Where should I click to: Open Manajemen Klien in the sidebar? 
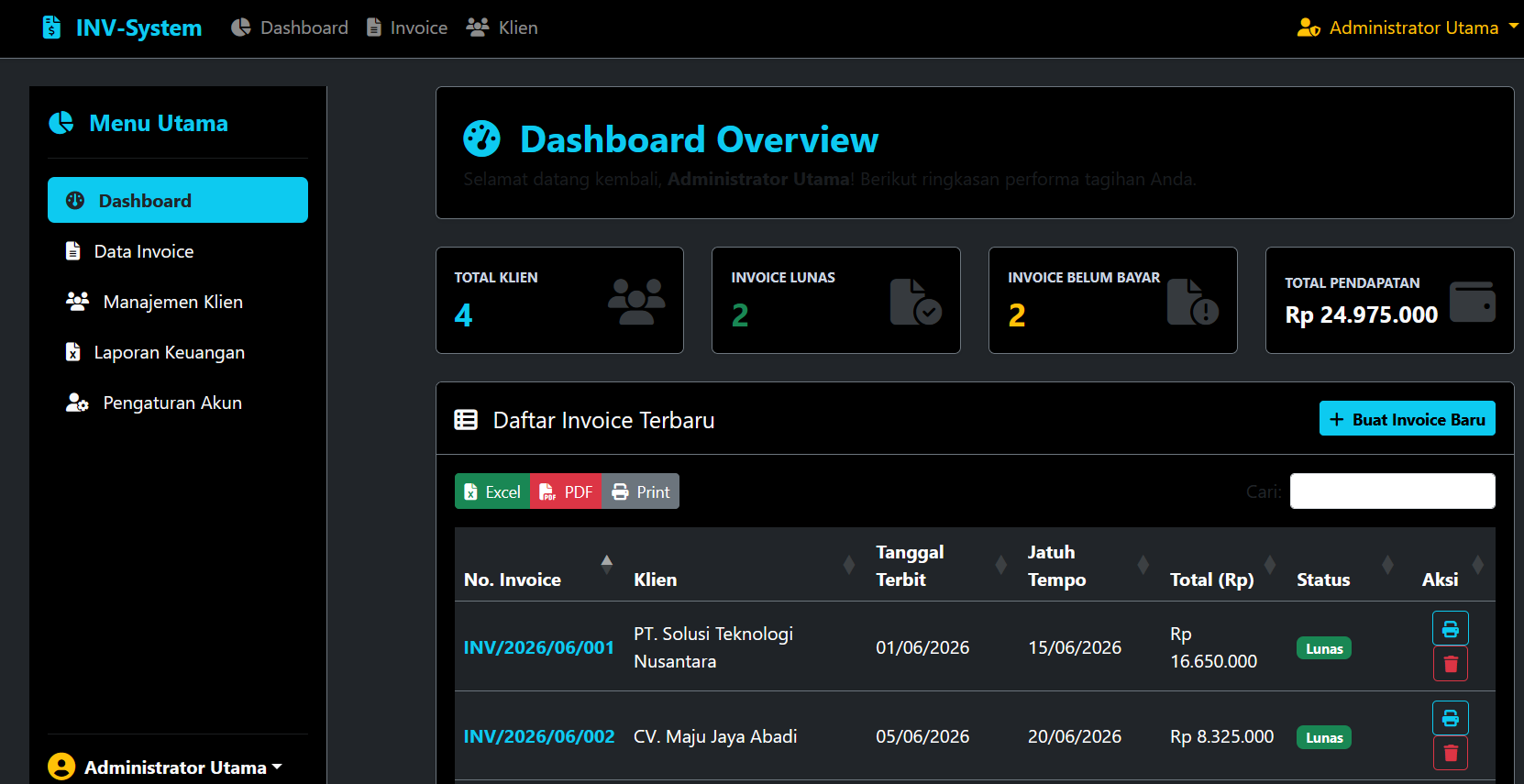pyautogui.click(x=178, y=302)
